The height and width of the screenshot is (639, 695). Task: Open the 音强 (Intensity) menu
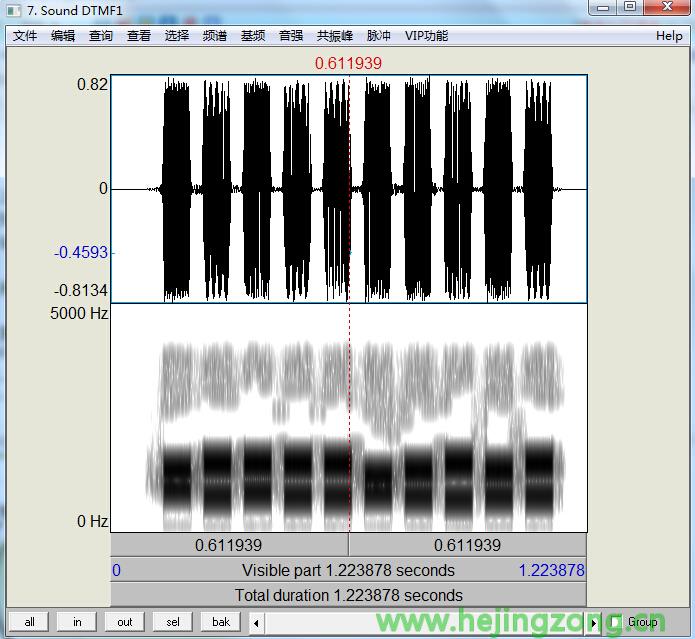(291, 36)
